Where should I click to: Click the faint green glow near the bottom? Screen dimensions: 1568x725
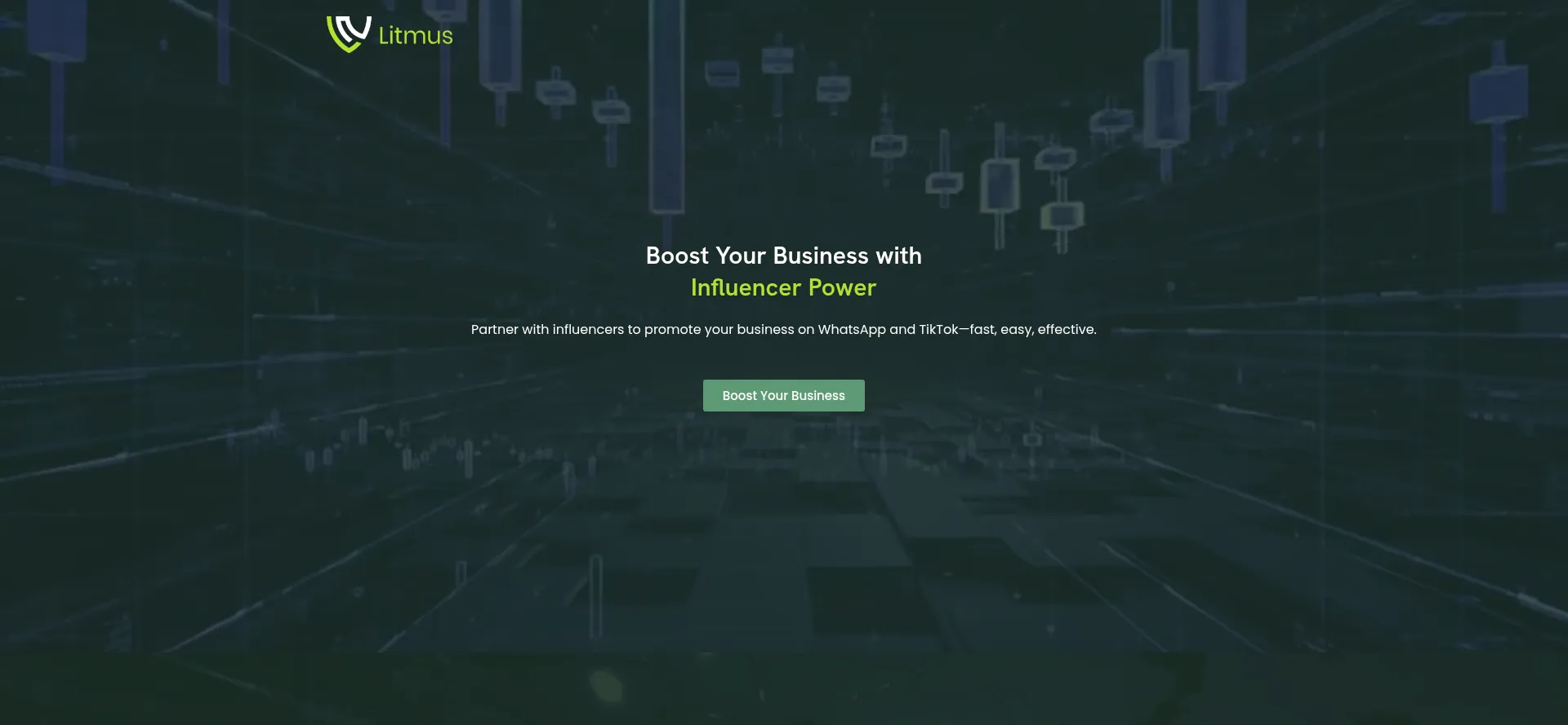pyautogui.click(x=606, y=684)
